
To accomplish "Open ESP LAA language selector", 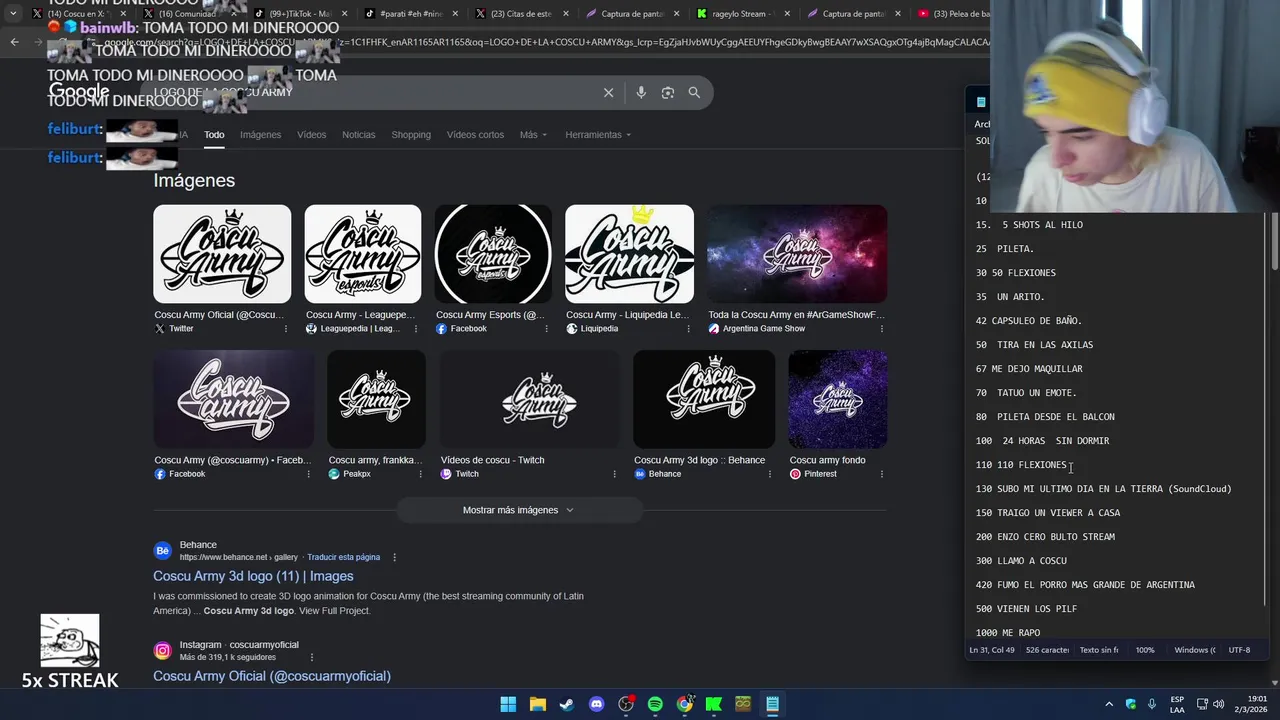I will click(x=1177, y=704).
